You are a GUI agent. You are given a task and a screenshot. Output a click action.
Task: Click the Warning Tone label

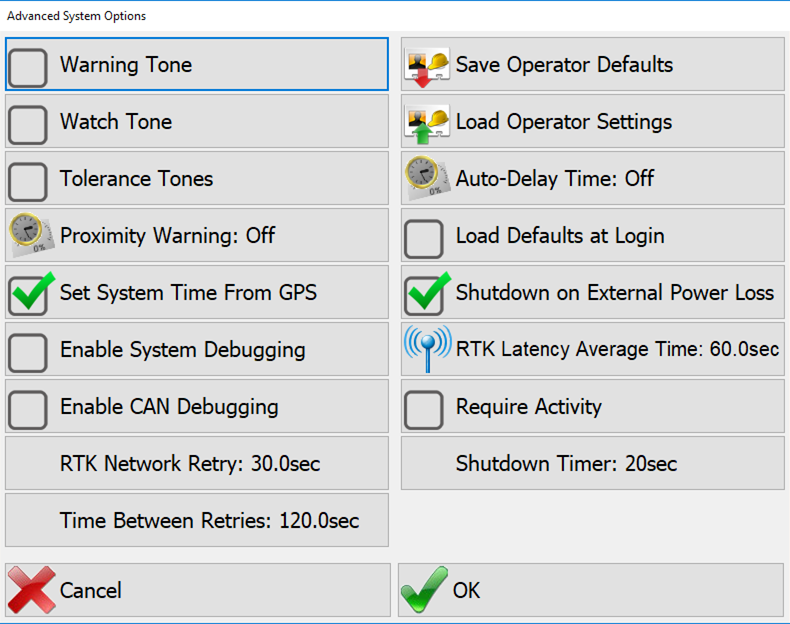pyautogui.click(x=126, y=64)
